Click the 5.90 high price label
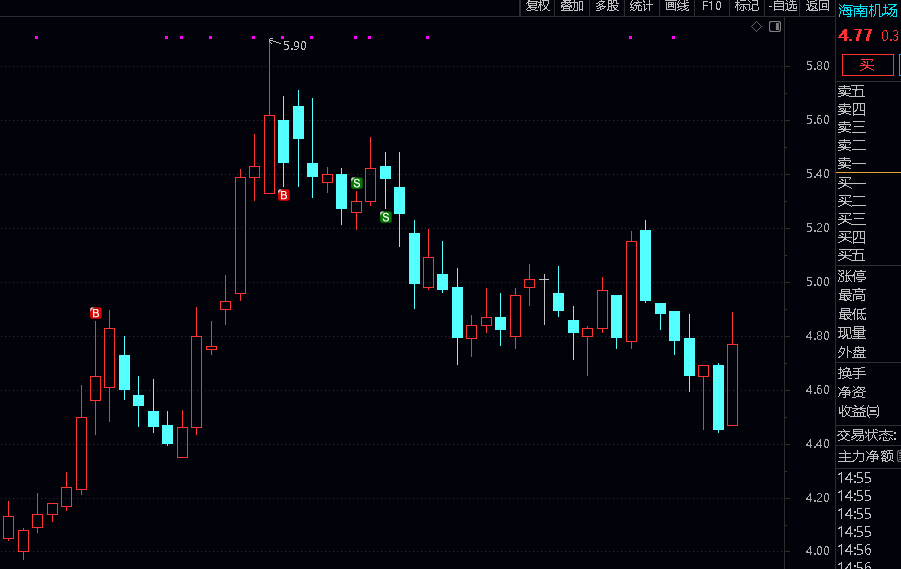 (295, 46)
